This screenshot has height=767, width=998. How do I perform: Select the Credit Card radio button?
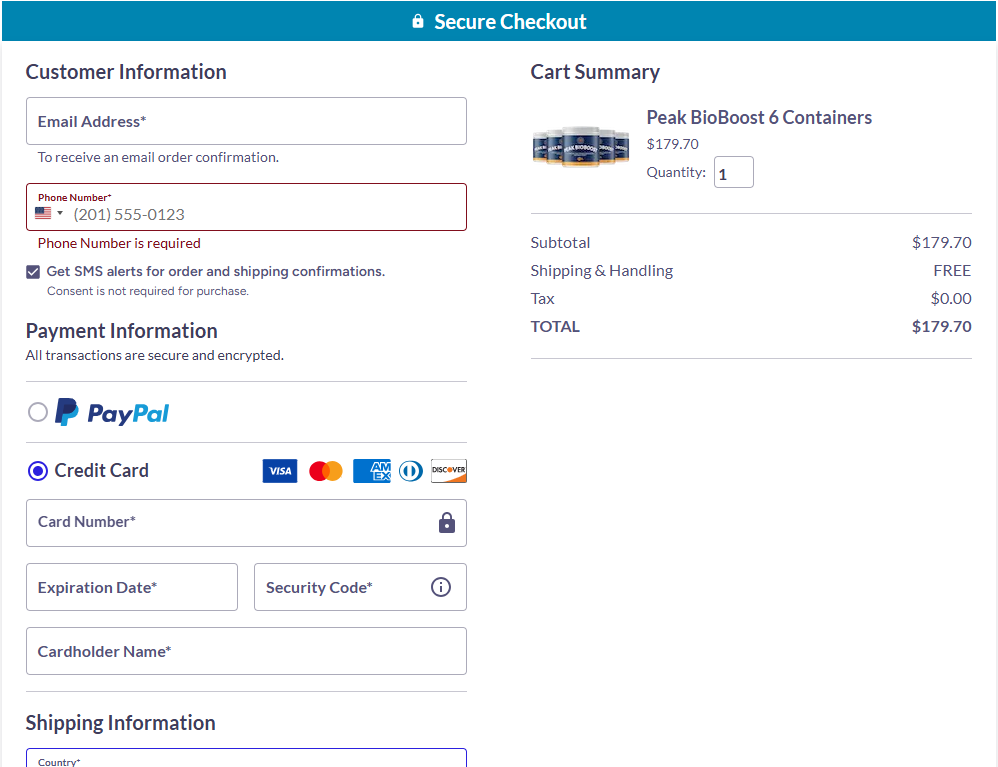pos(38,471)
